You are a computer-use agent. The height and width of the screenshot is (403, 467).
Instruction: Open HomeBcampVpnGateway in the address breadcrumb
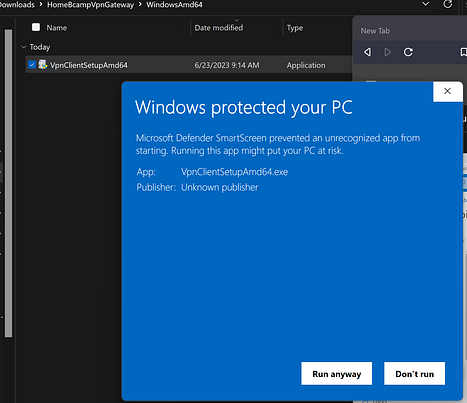click(90, 5)
